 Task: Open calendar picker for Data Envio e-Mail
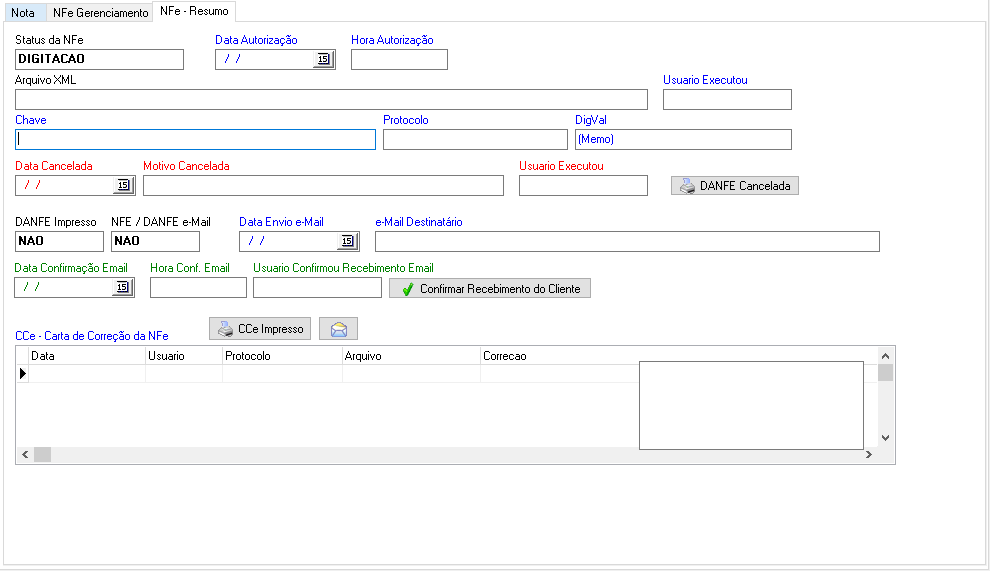[347, 241]
